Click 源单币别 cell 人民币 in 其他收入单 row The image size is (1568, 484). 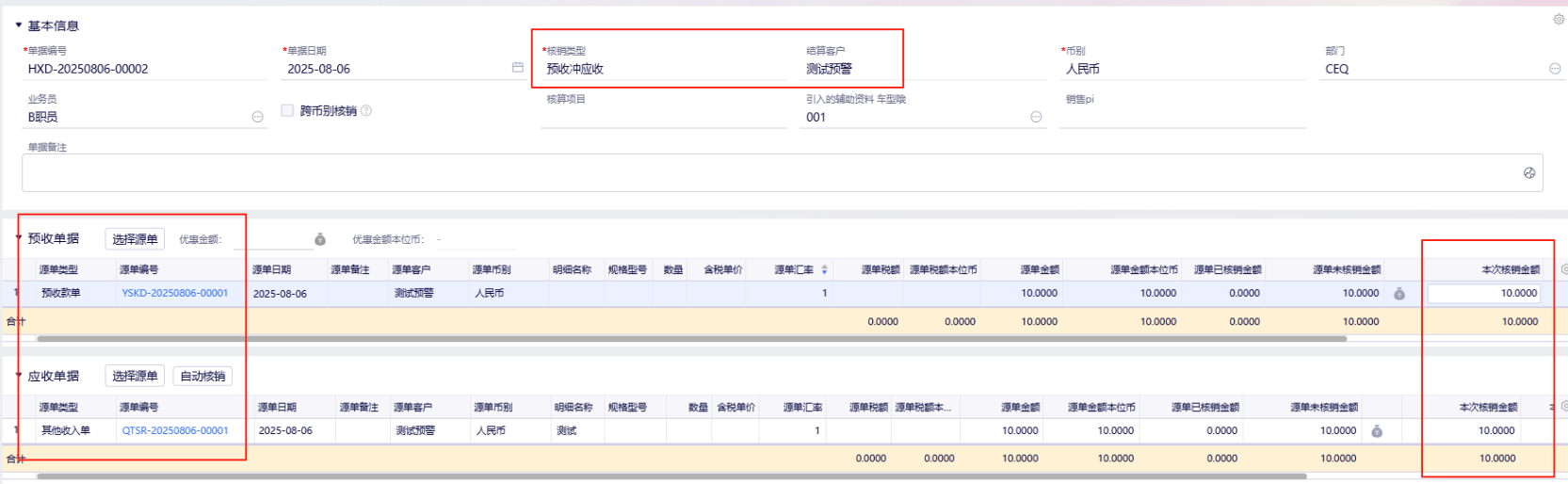point(491,430)
